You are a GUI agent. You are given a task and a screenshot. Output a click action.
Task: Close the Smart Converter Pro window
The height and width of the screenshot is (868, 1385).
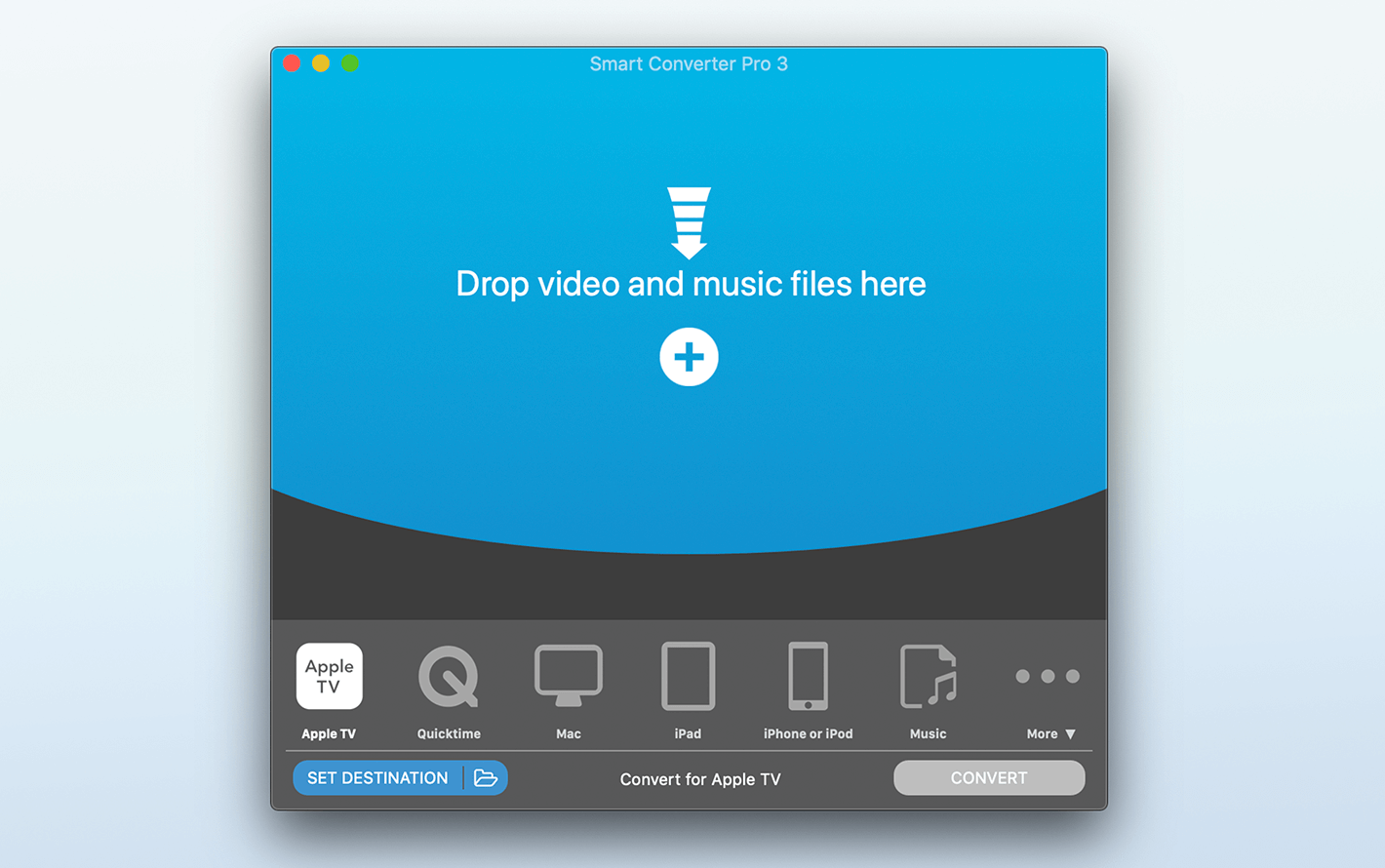[292, 63]
